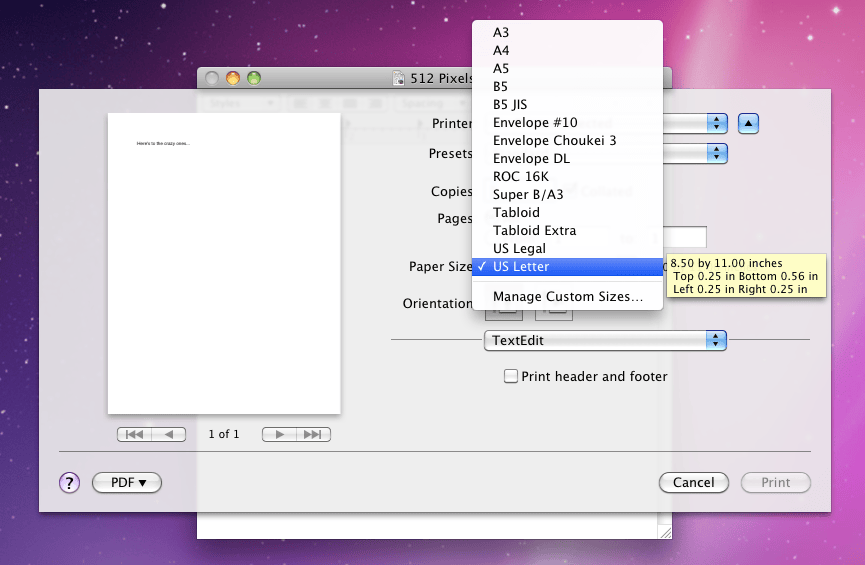Image resolution: width=865 pixels, height=565 pixels.
Task: Open the TextEdit options popup
Action: [x=605, y=340]
